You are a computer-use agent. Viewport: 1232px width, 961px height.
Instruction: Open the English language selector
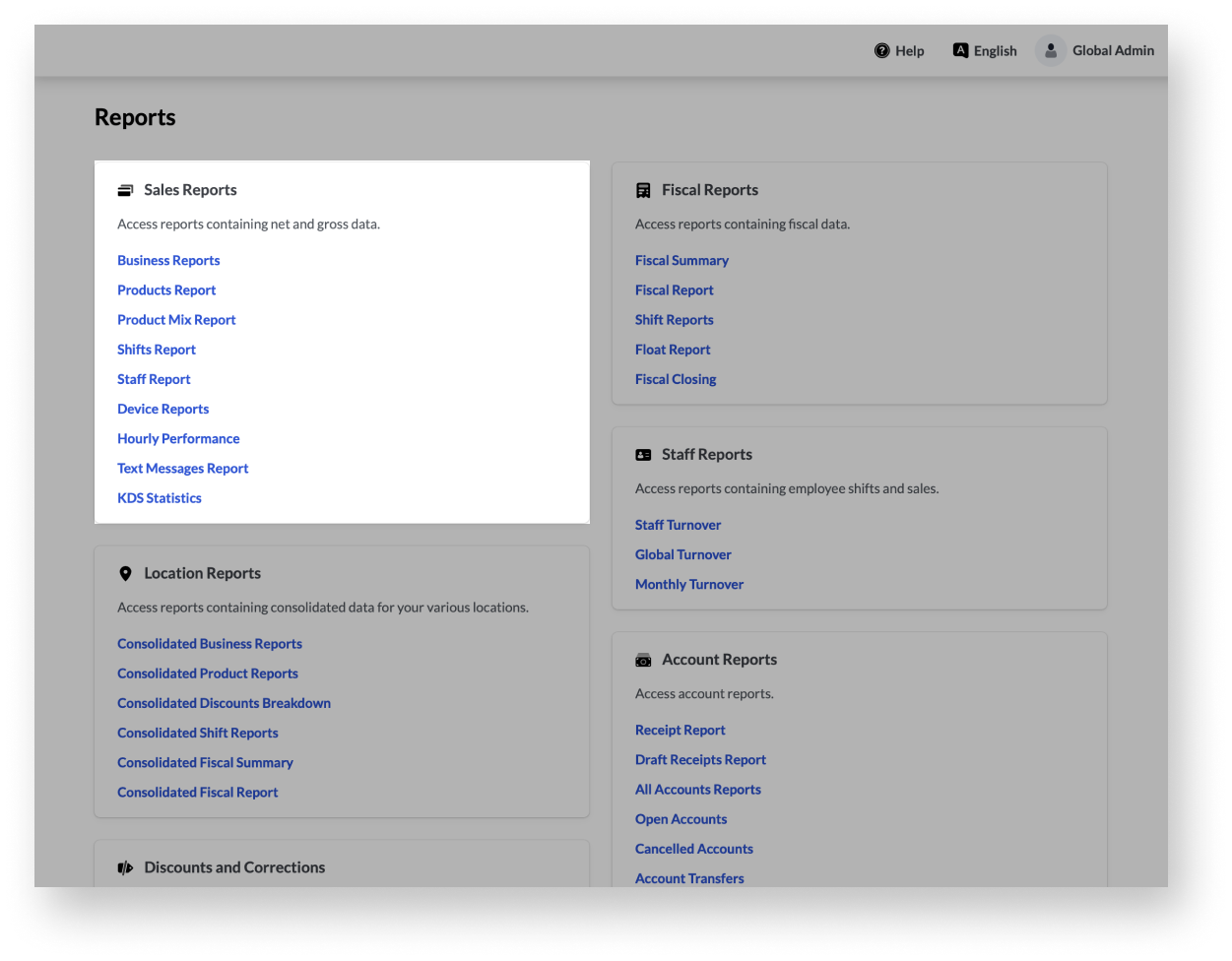985,50
